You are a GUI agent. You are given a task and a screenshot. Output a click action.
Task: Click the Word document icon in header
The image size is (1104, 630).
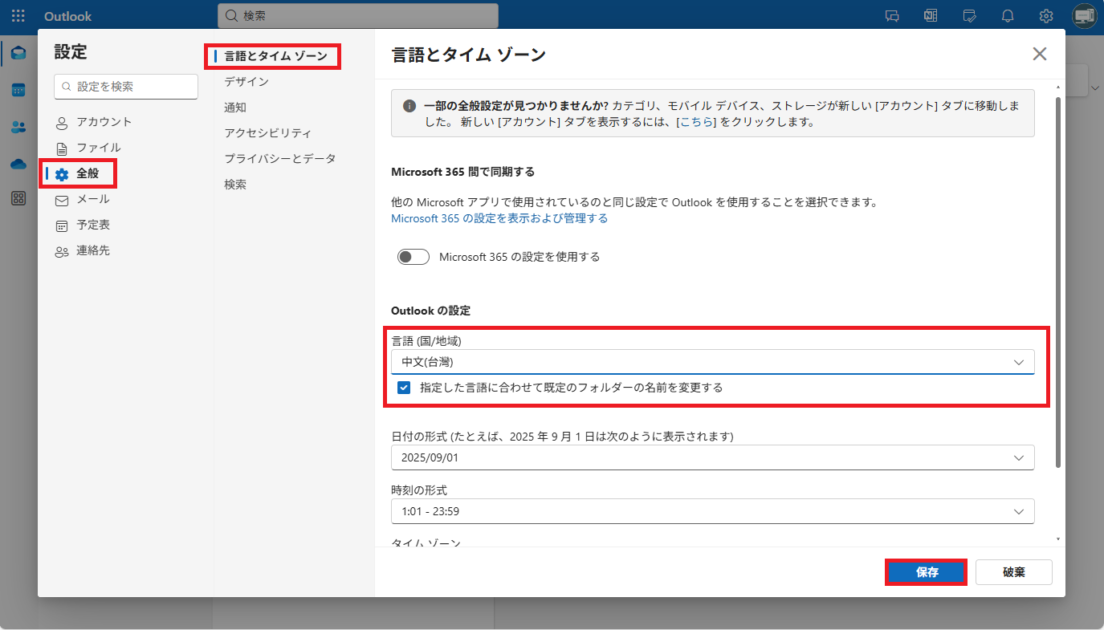tap(930, 15)
